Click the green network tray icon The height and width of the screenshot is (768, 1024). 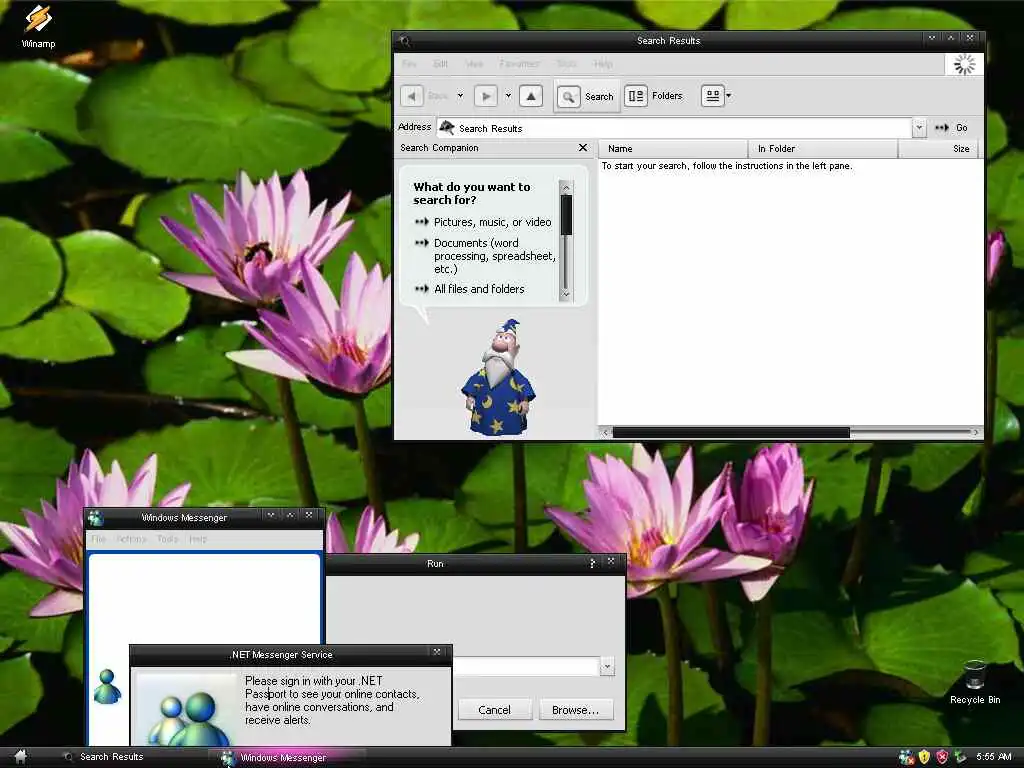[959, 757]
